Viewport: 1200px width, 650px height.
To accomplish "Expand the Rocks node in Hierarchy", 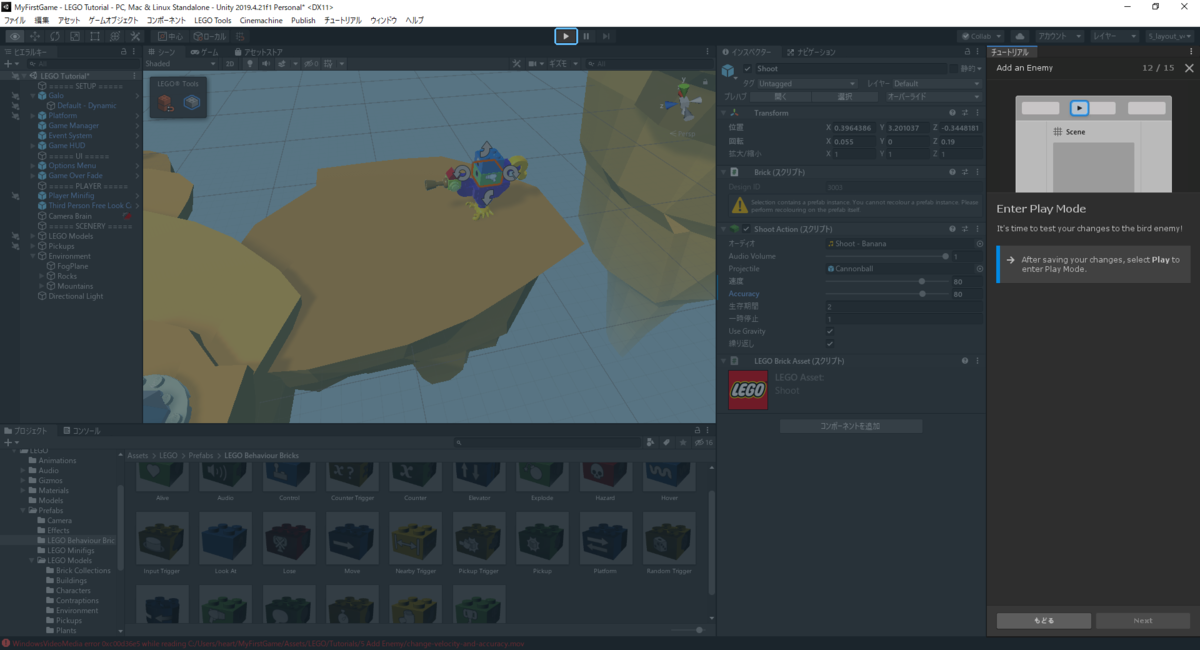I will click(43, 276).
